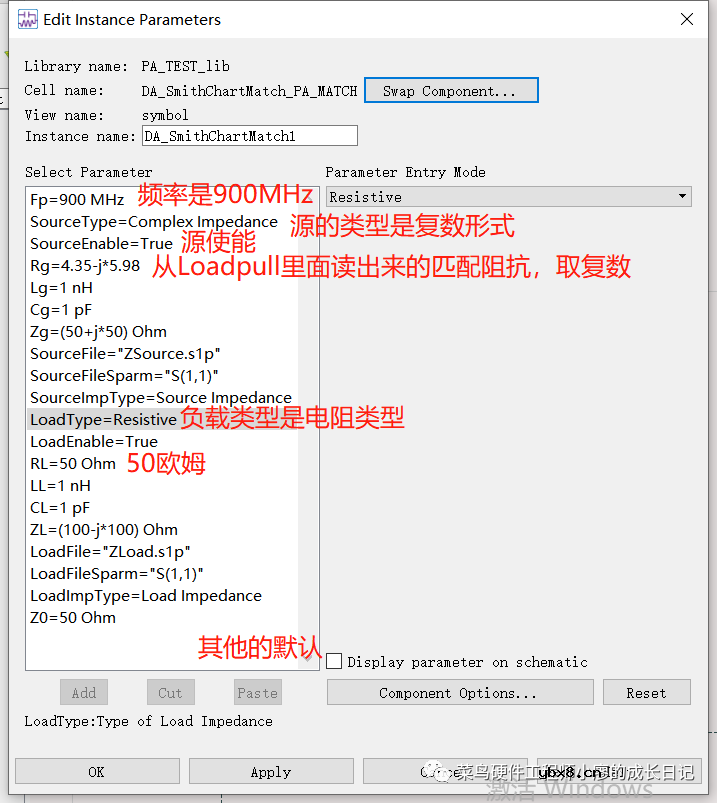Select the ZL=(100-j*100) Ohm parameter
The height and width of the screenshot is (803, 717).
tap(104, 530)
